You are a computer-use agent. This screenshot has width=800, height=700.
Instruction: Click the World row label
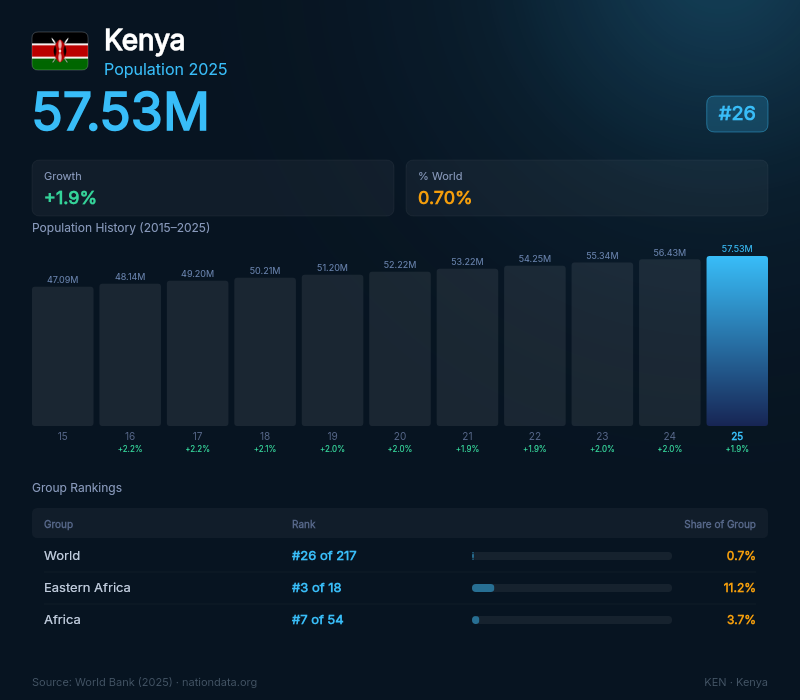[62, 556]
